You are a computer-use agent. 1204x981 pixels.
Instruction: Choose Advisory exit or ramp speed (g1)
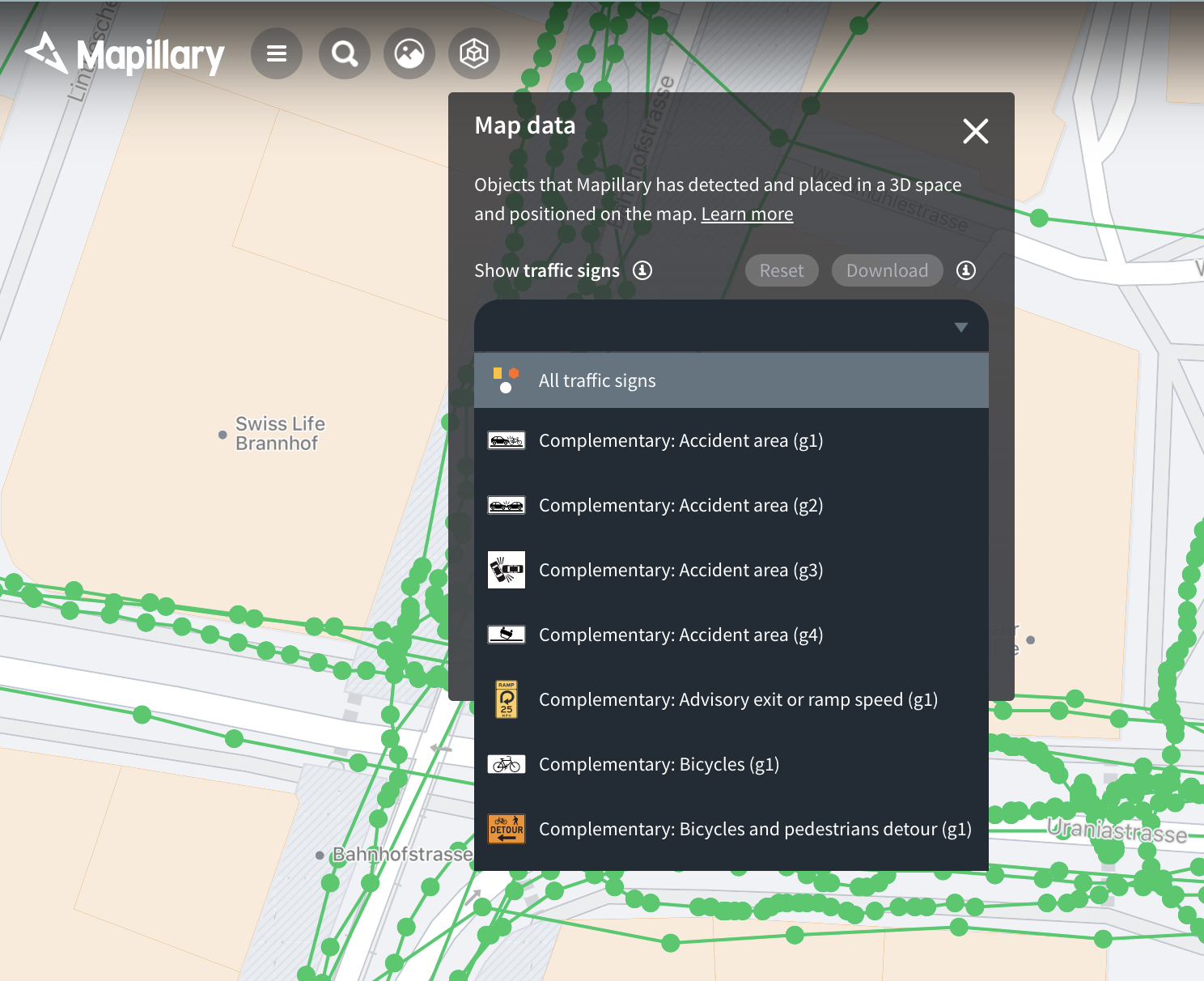pos(731,699)
